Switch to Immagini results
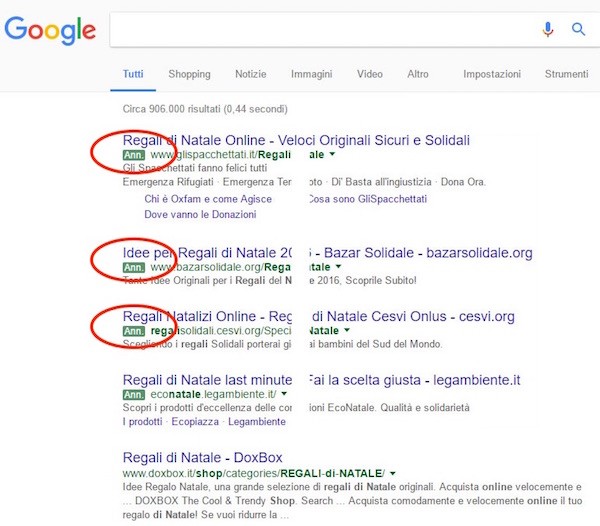 [311, 74]
